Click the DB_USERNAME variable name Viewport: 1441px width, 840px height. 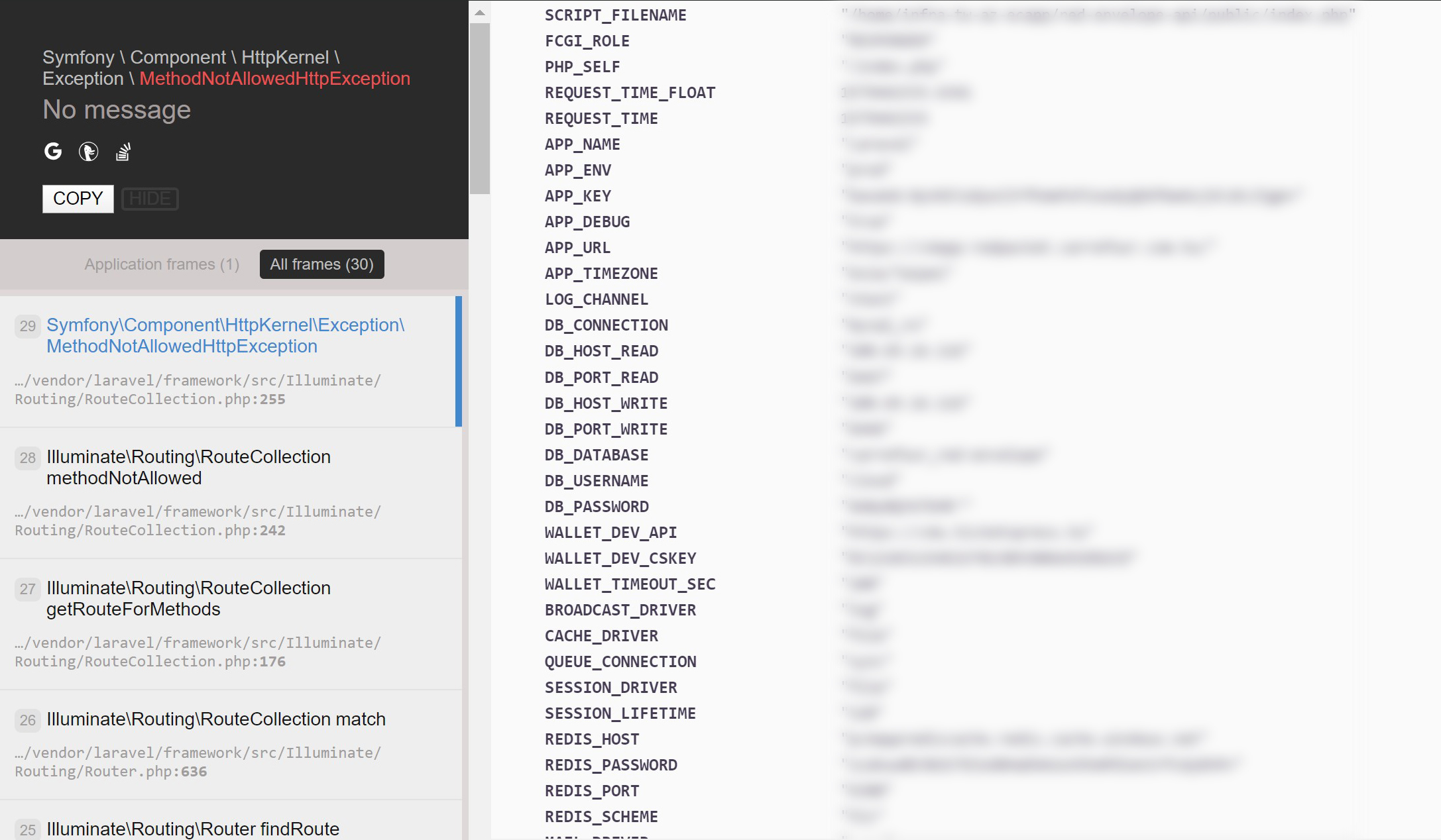tap(597, 481)
